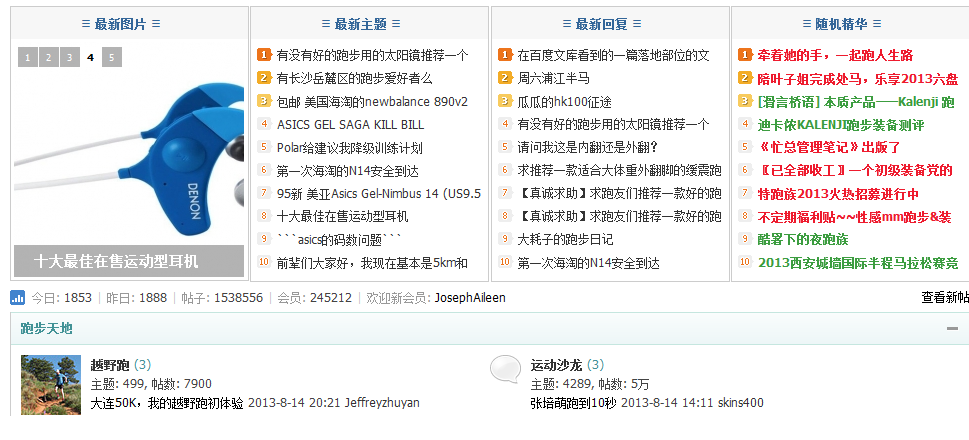
Task: Show slide 5 in the latest images slider
Action: (111, 57)
